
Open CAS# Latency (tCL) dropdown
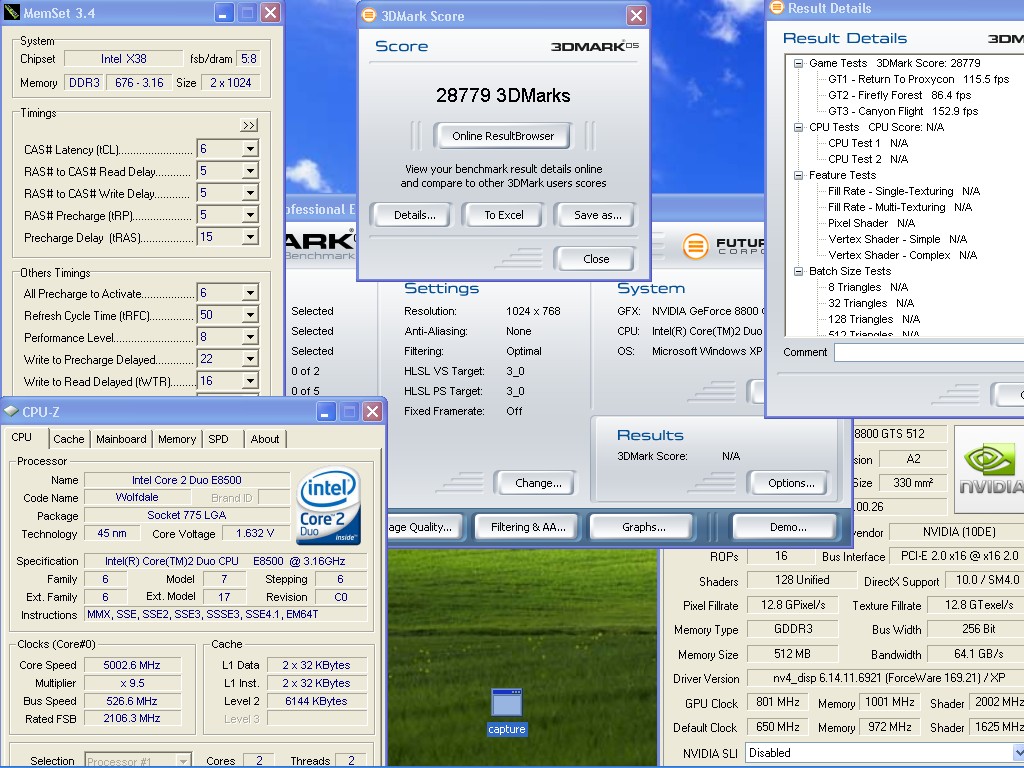[250, 149]
